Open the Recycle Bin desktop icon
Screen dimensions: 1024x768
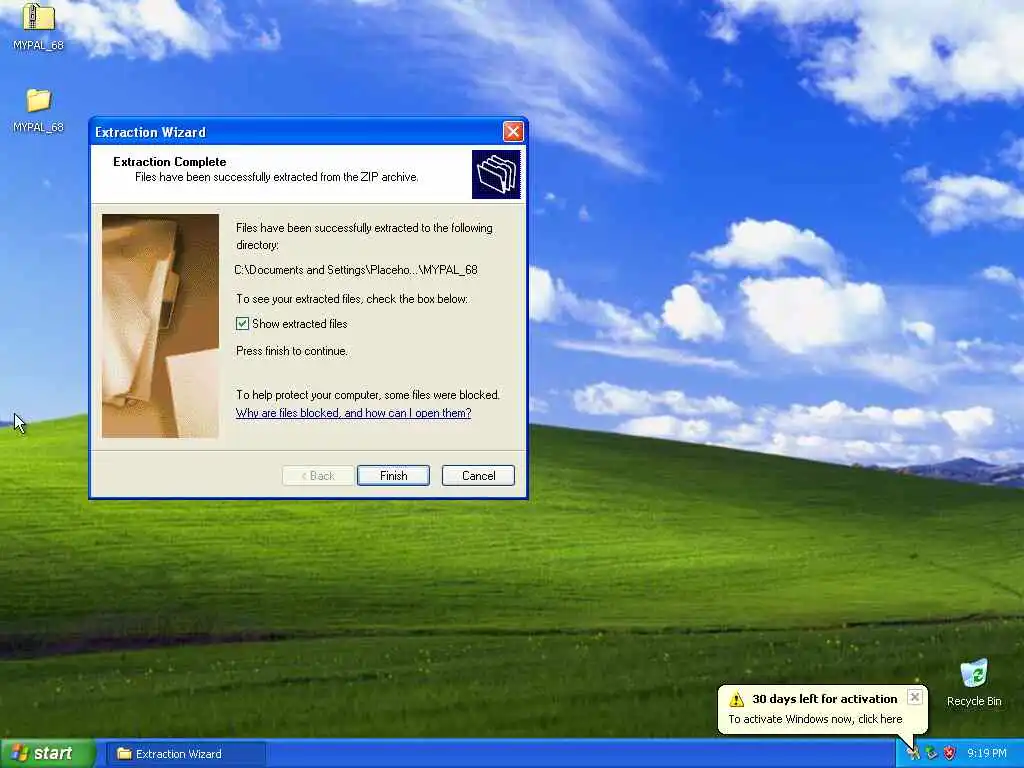974,682
